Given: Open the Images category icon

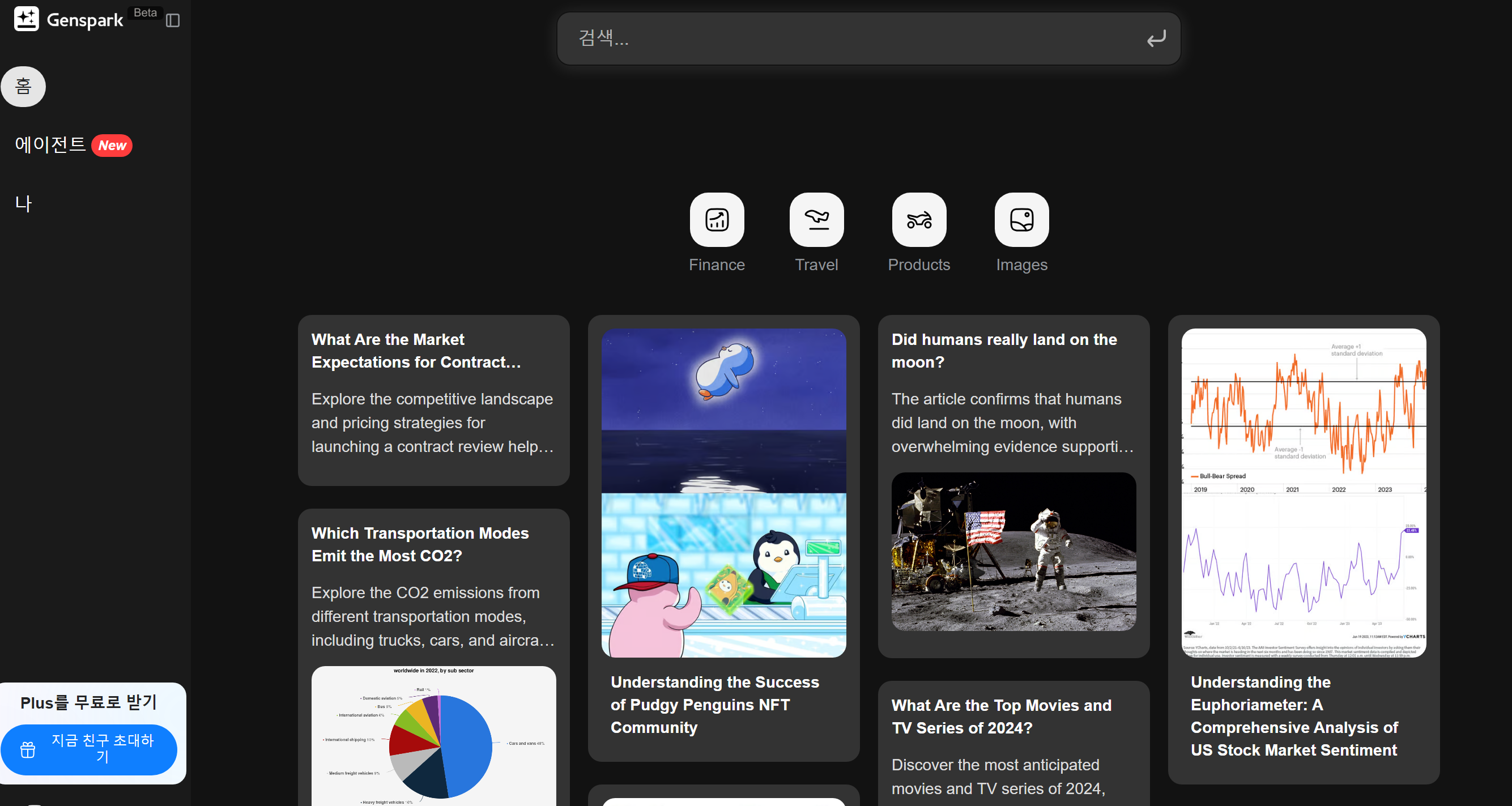Looking at the screenshot, I should 1021,220.
